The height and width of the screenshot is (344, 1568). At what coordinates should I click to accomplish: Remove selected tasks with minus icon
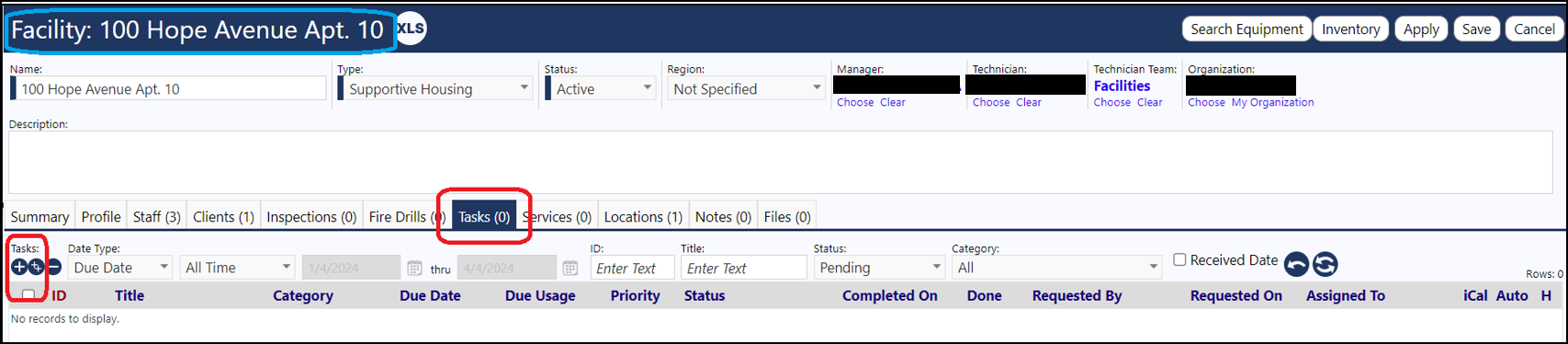[x=54, y=268]
